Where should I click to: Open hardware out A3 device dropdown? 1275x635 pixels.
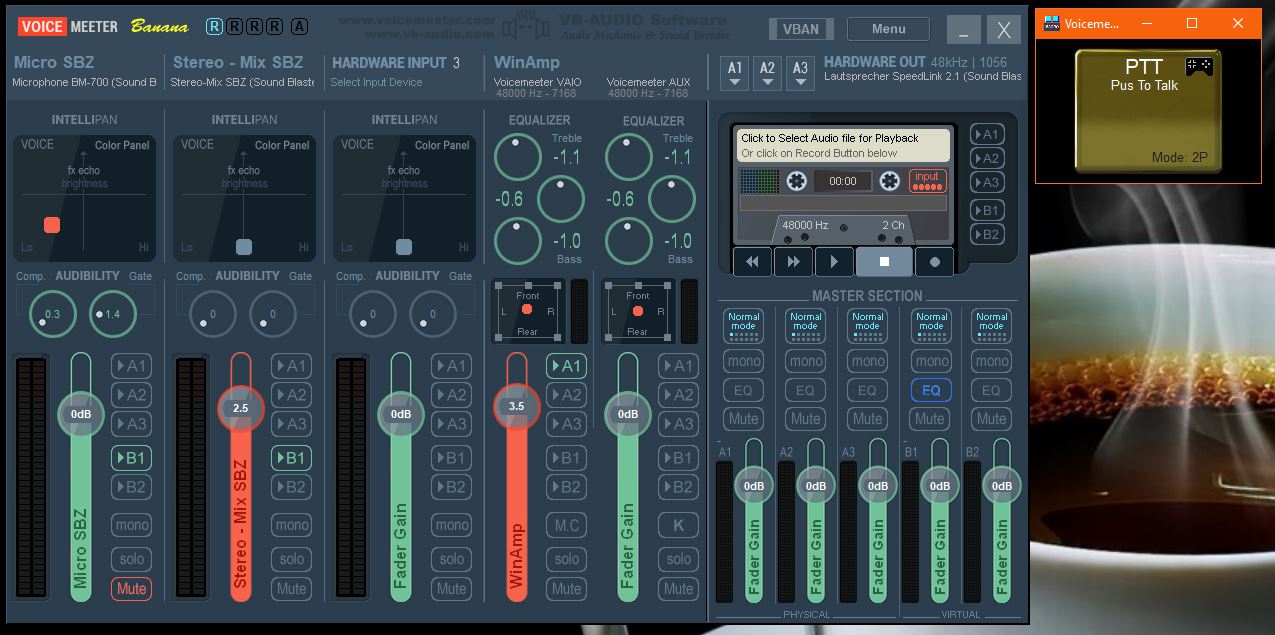point(799,73)
